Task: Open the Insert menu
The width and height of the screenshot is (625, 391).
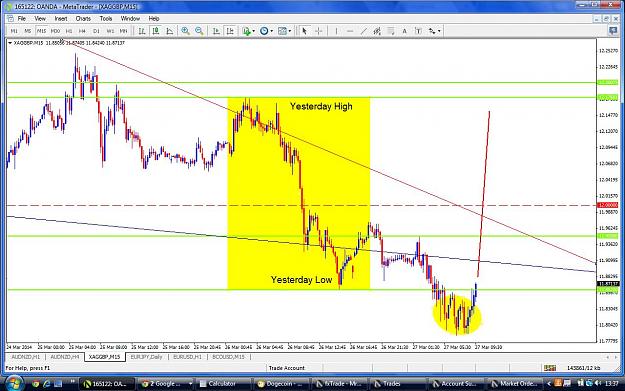Action: click(61, 19)
